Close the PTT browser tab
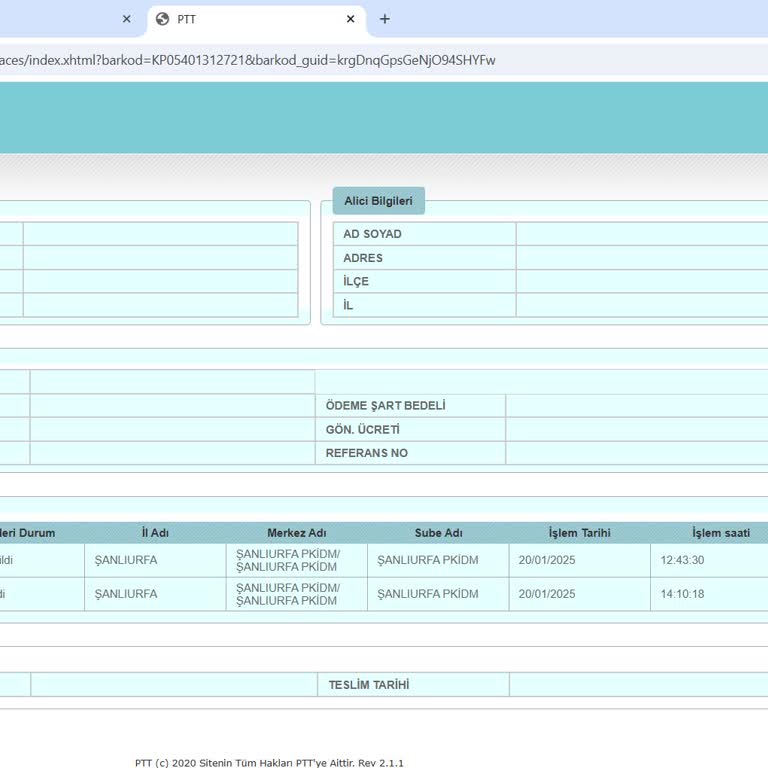 (x=350, y=19)
